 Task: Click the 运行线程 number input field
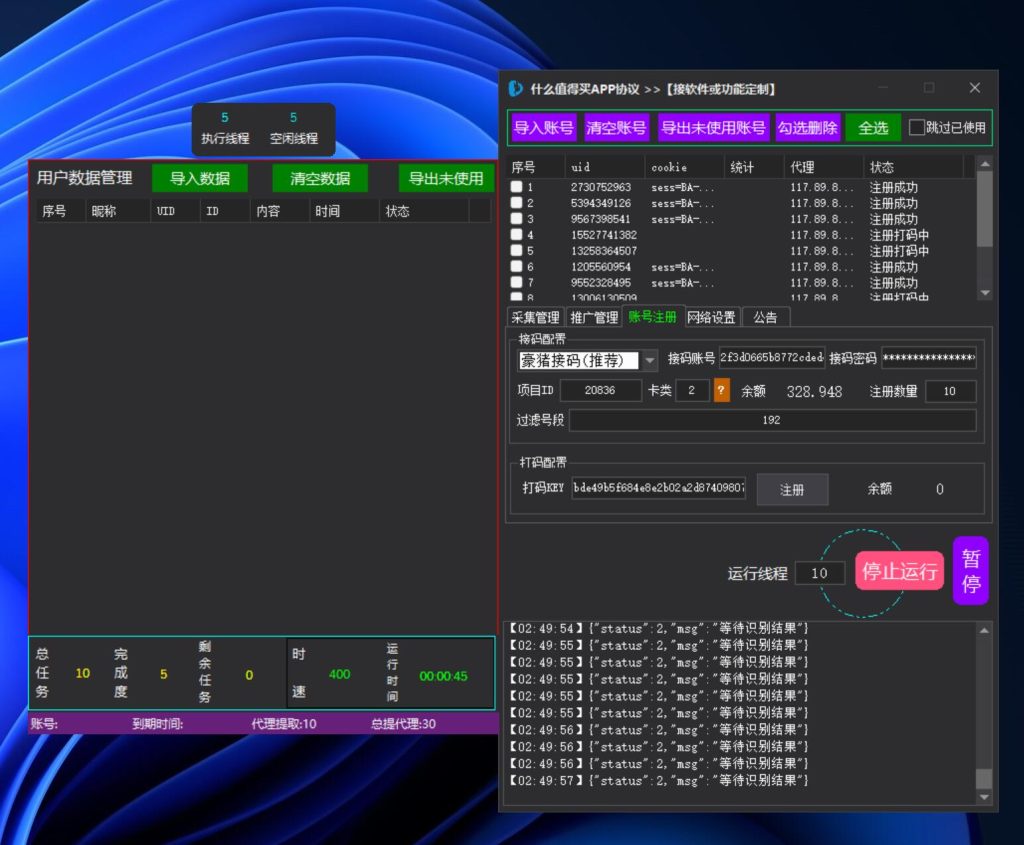tap(820, 573)
